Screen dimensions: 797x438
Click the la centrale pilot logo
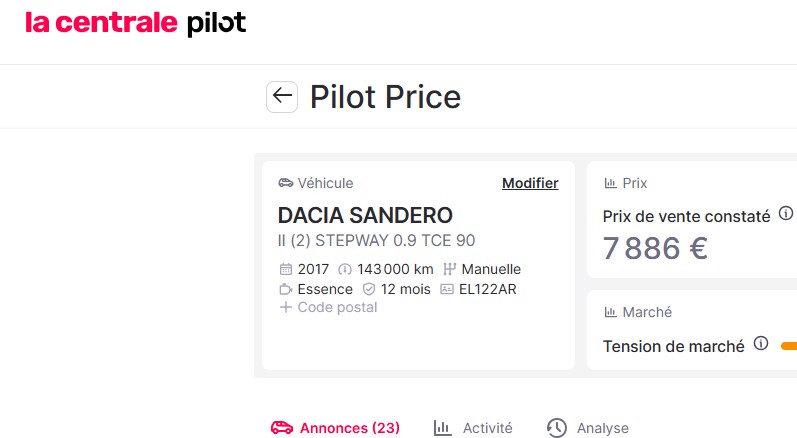[x=136, y=23]
